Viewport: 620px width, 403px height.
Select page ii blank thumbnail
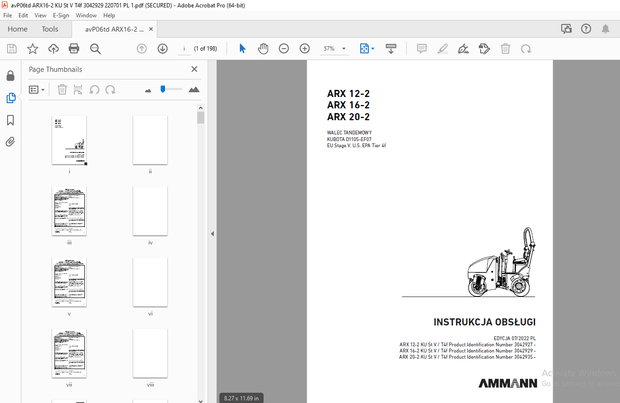[150, 140]
